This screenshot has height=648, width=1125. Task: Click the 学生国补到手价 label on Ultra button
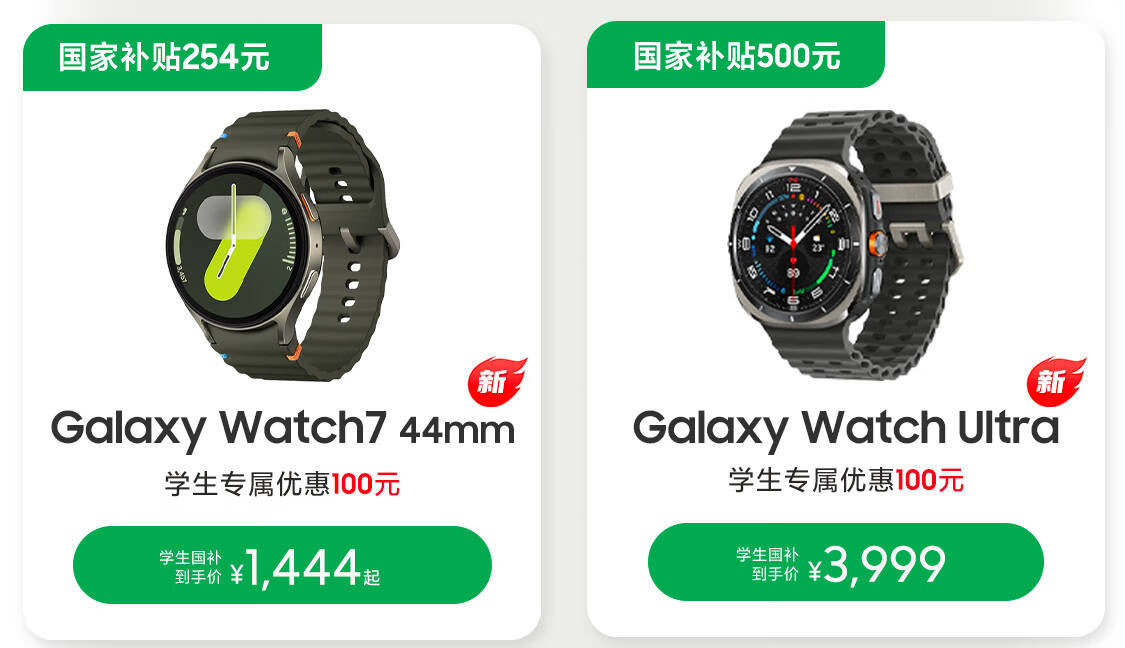[x=767, y=564]
